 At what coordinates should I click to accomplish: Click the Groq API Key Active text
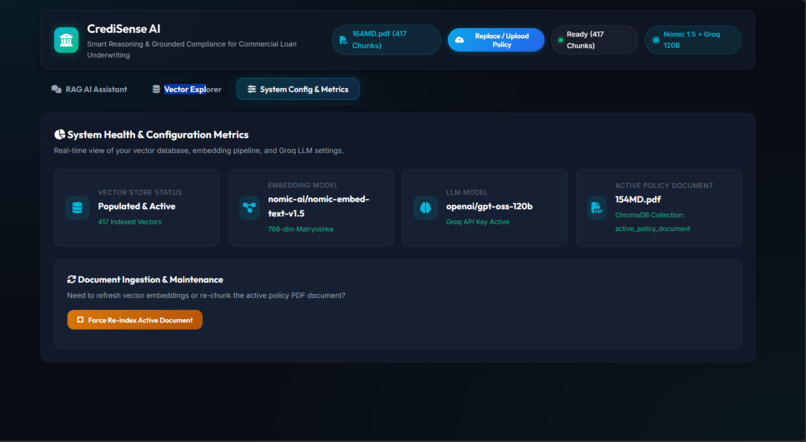478,222
